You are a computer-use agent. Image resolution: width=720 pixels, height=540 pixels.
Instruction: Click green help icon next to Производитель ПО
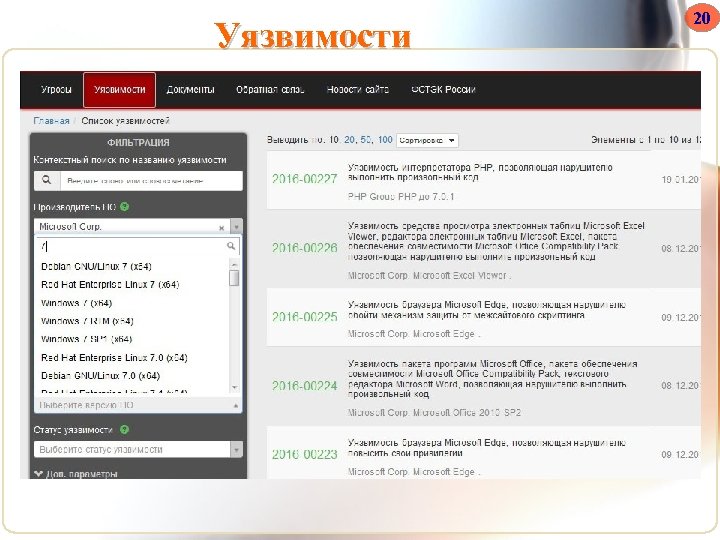tap(124, 207)
